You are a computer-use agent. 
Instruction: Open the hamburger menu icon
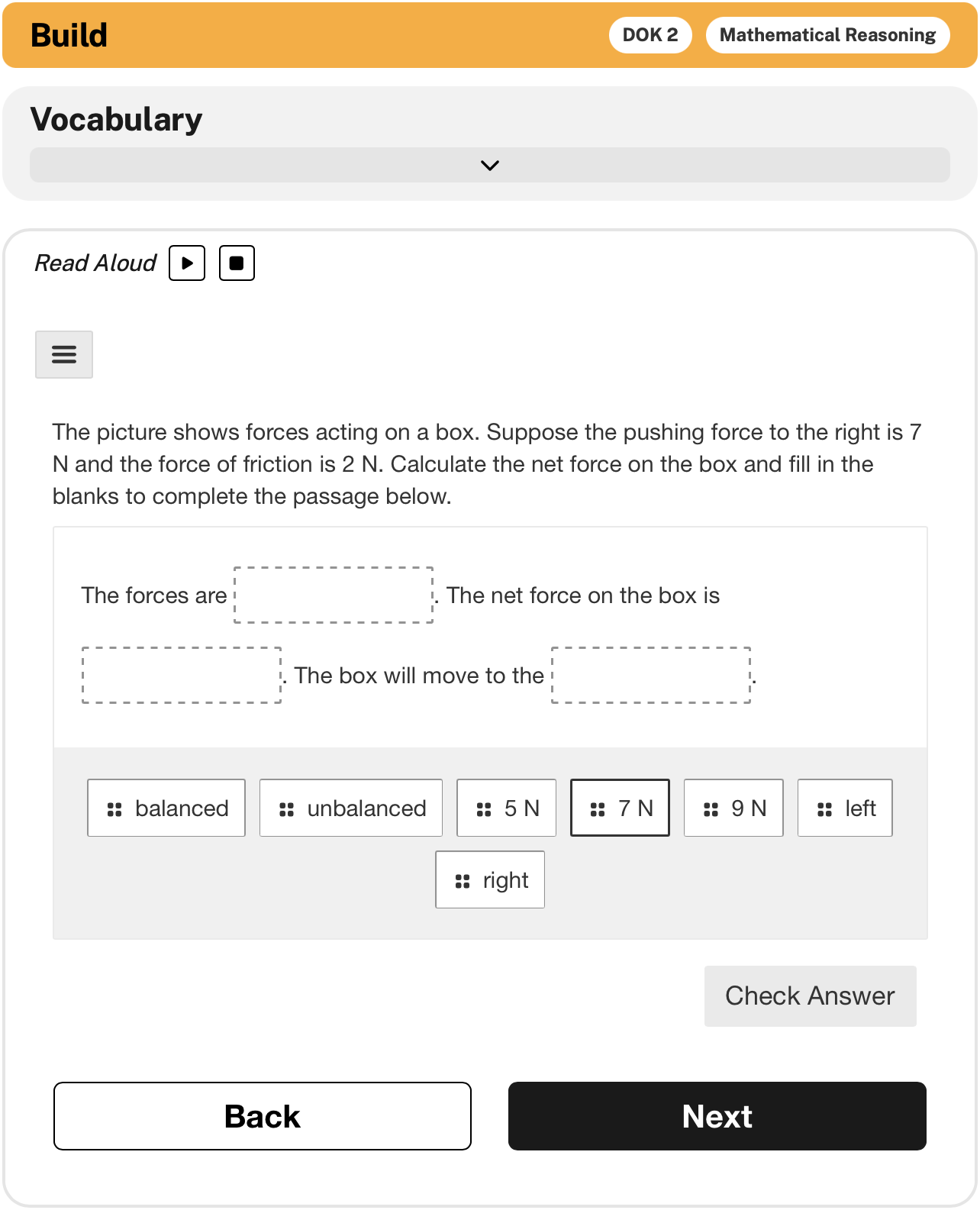[x=64, y=354]
